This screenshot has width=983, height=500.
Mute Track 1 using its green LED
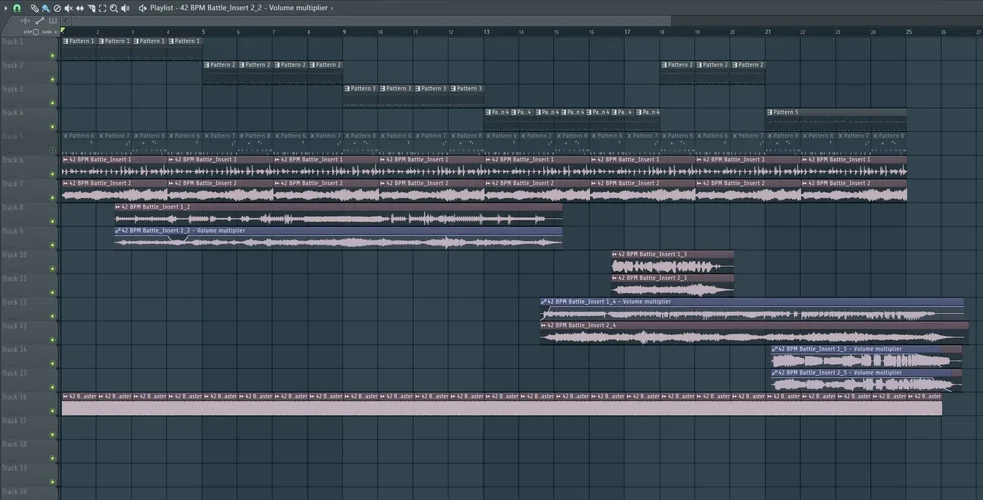53,56
